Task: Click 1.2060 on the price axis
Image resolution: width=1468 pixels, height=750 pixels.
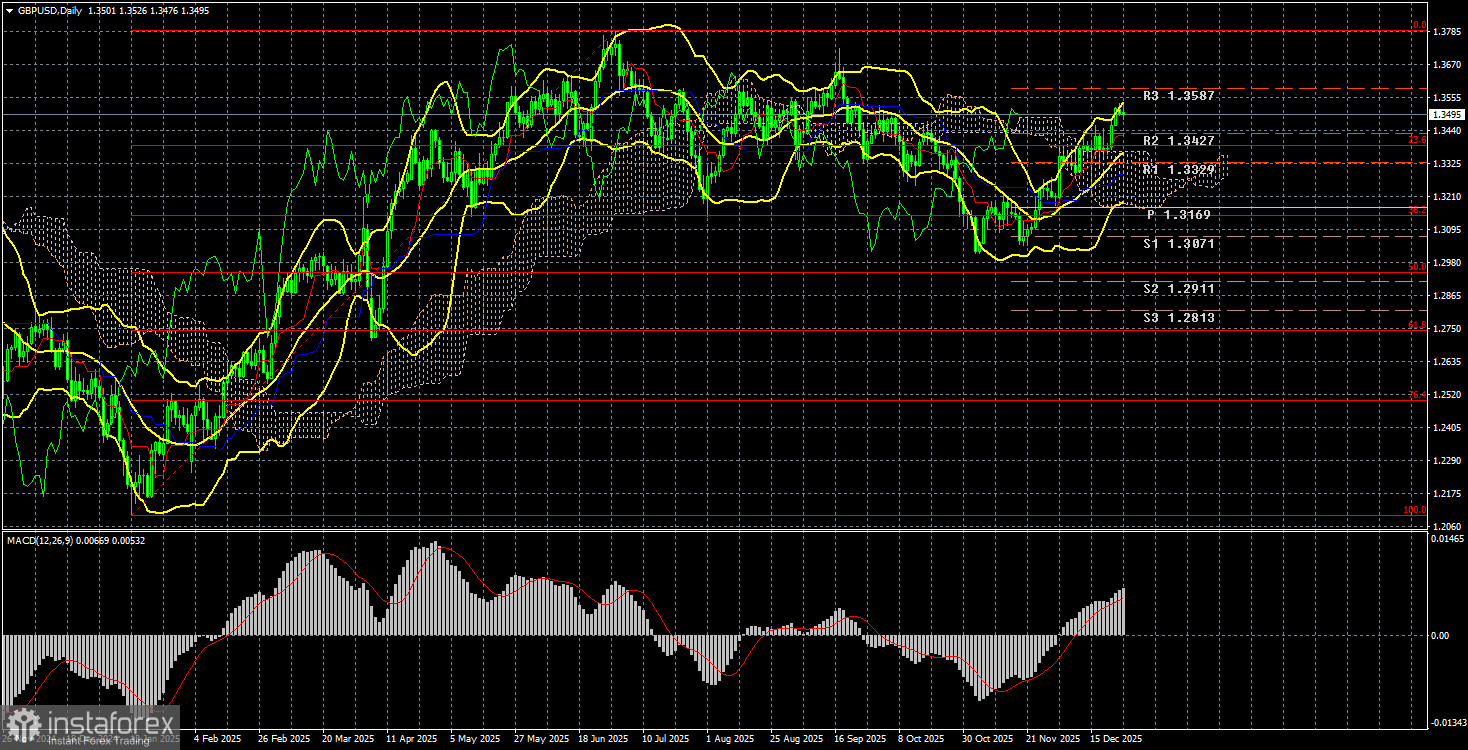Action: pyautogui.click(x=1448, y=526)
